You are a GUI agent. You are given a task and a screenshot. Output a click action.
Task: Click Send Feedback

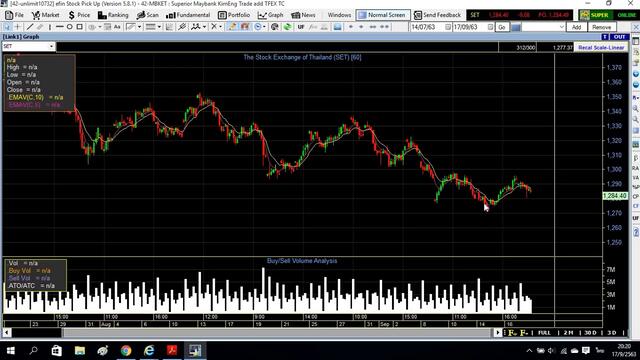tap(437, 15)
